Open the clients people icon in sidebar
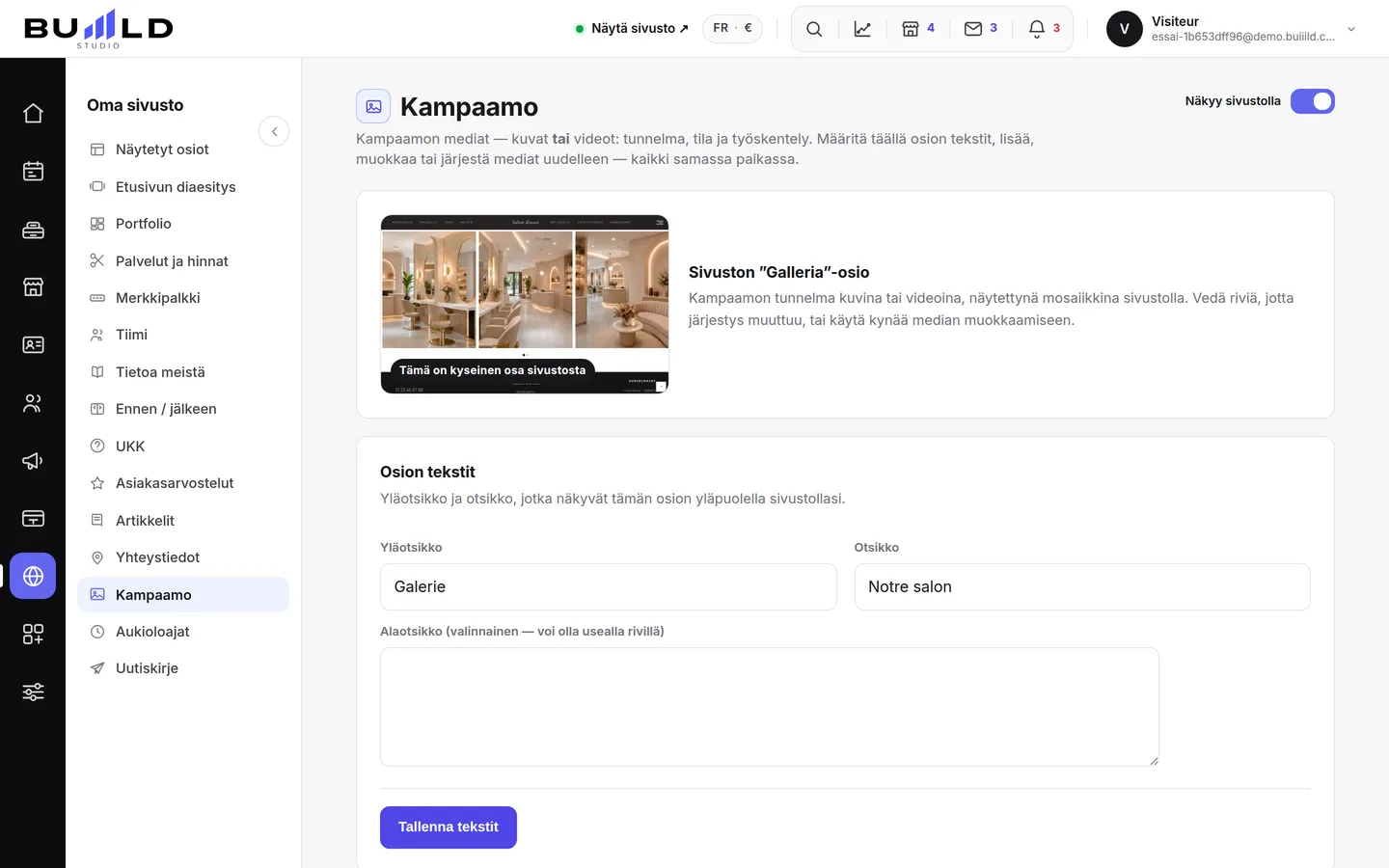1389x868 pixels. coord(33,403)
